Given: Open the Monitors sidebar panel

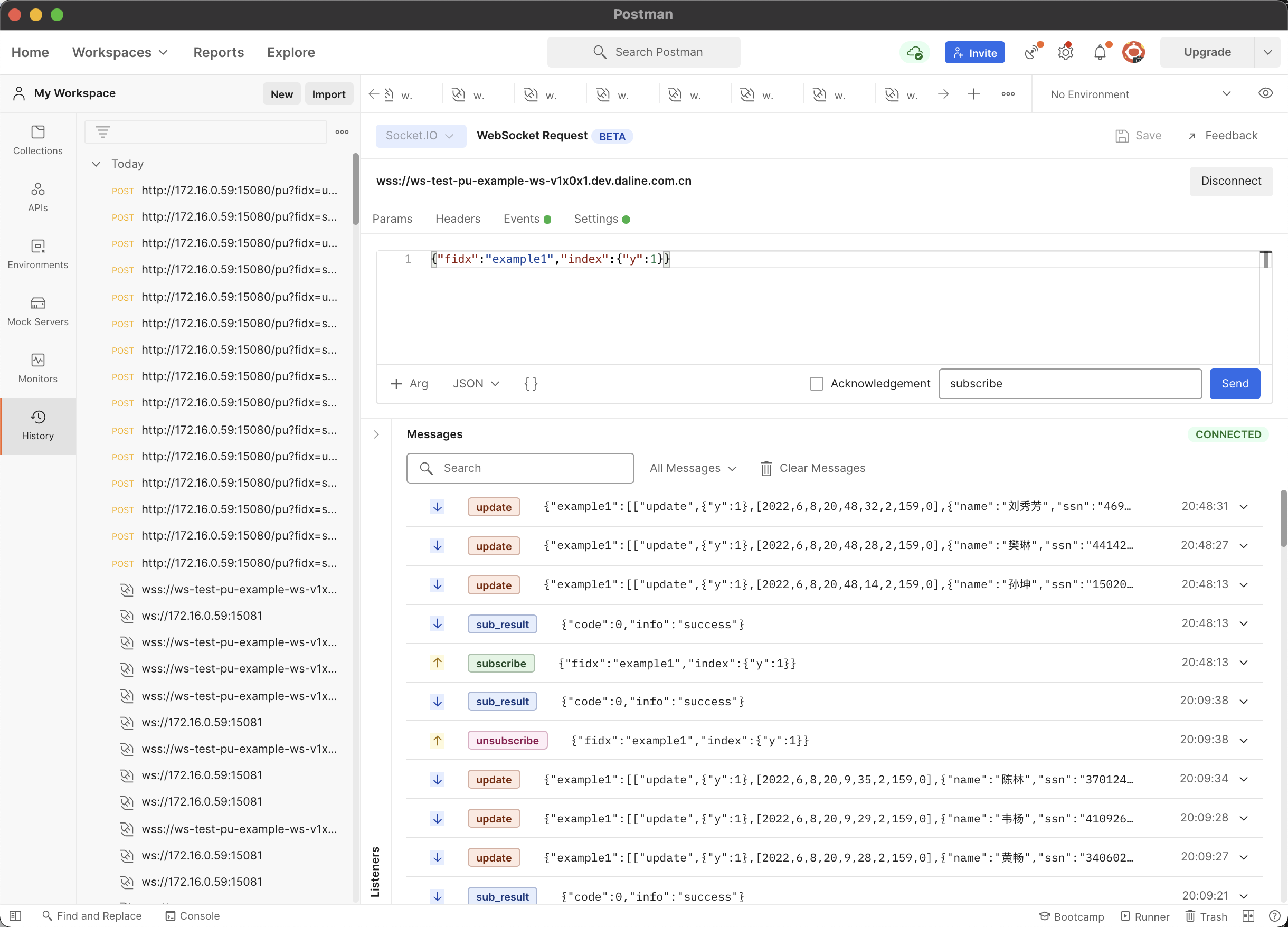Looking at the screenshot, I should coord(37,368).
